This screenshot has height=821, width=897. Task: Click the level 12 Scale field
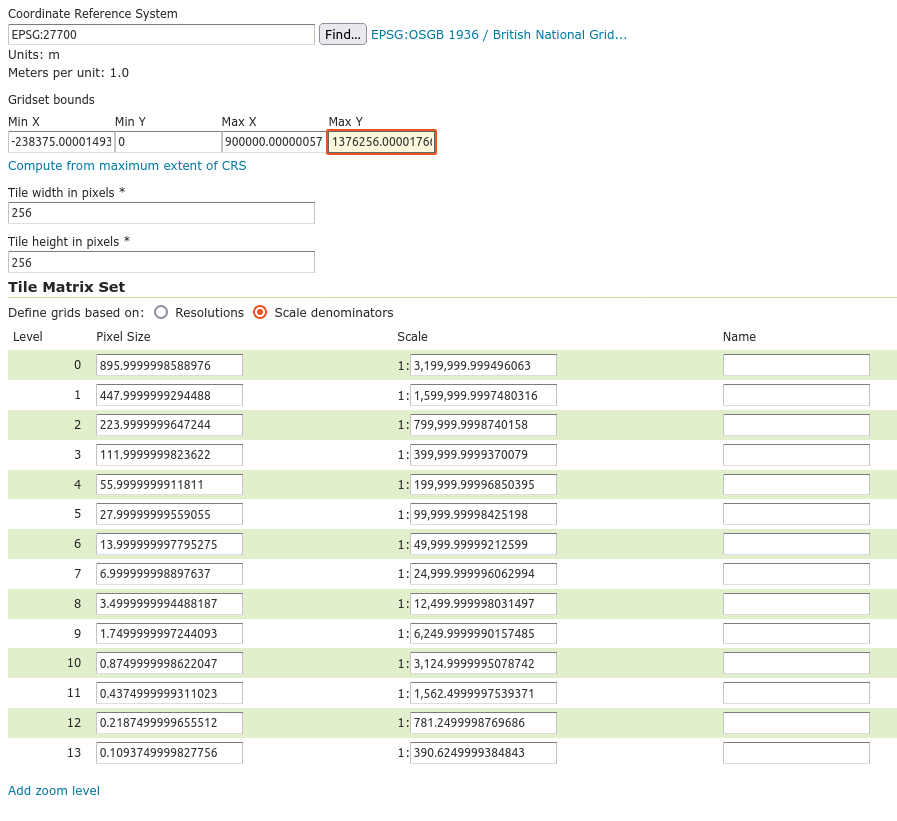click(x=483, y=723)
